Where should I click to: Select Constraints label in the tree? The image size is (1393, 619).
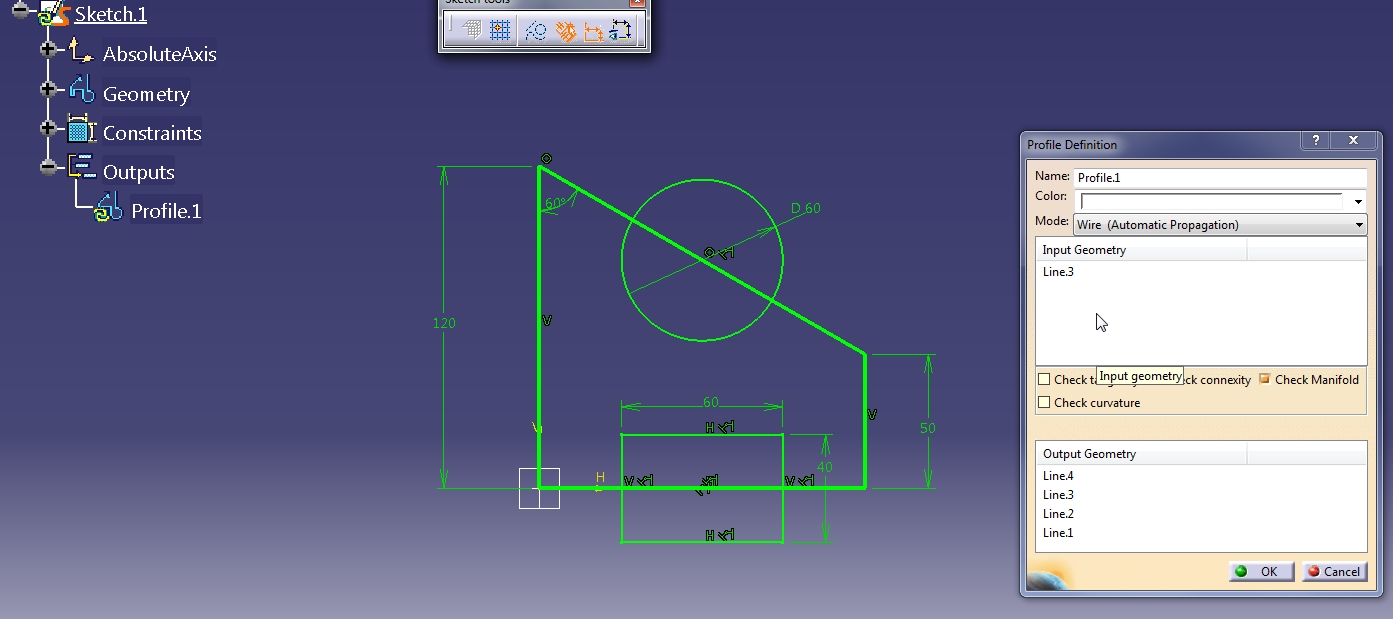click(152, 133)
